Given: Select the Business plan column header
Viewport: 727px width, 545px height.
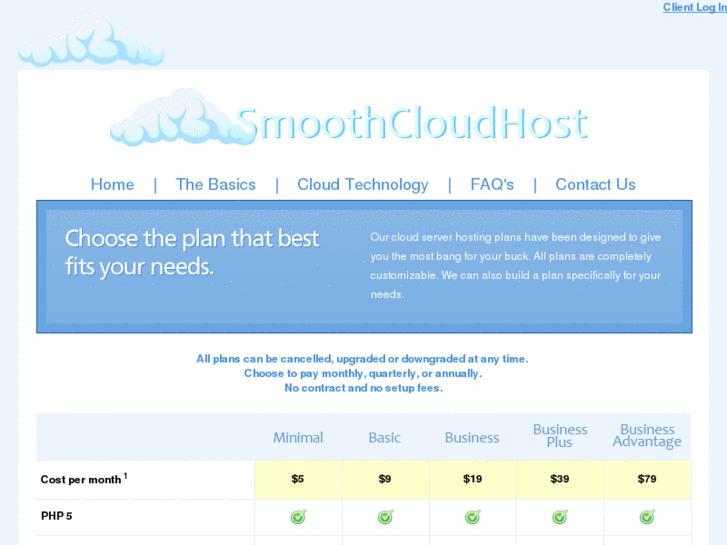Looking at the screenshot, I should 472,437.
